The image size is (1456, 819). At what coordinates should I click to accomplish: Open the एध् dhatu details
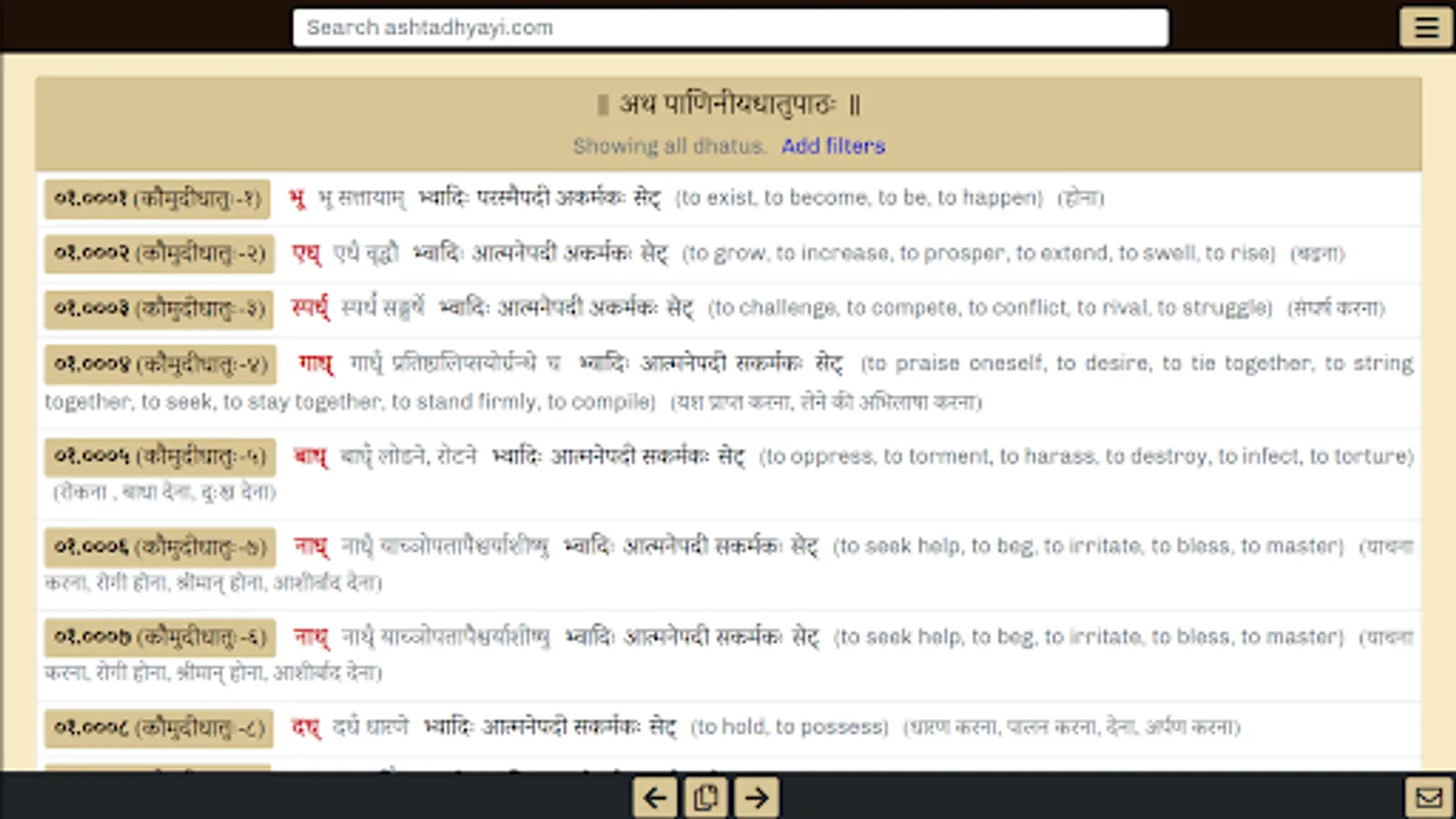[307, 255]
